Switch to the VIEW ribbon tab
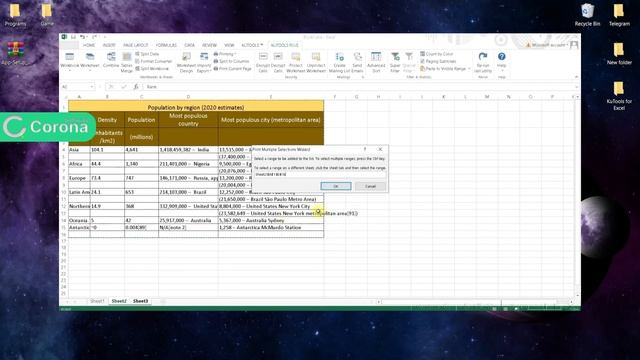Viewport: 640px width, 360px height. point(229,45)
